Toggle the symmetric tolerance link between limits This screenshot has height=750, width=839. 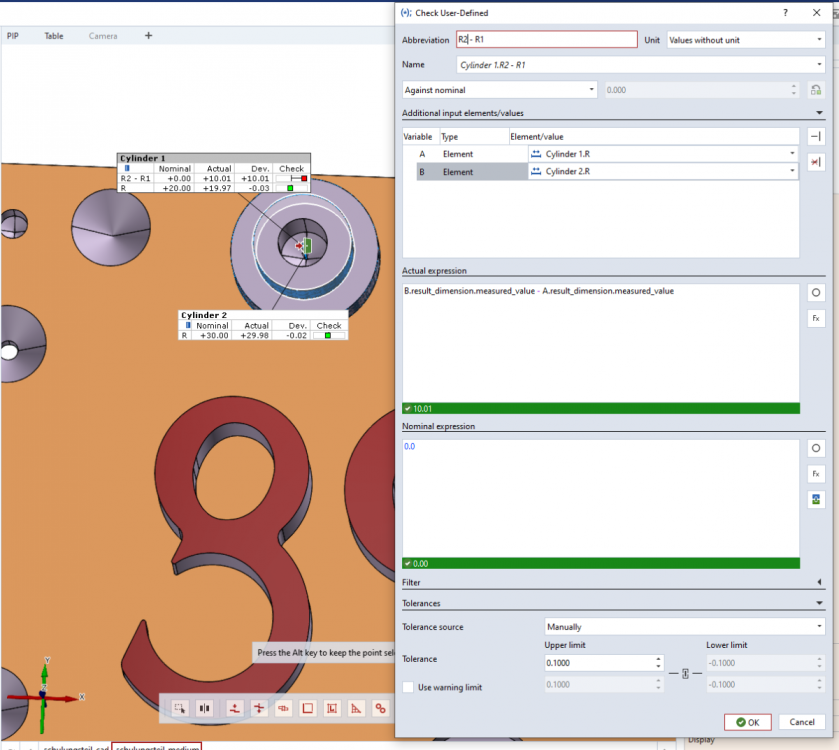click(686, 674)
